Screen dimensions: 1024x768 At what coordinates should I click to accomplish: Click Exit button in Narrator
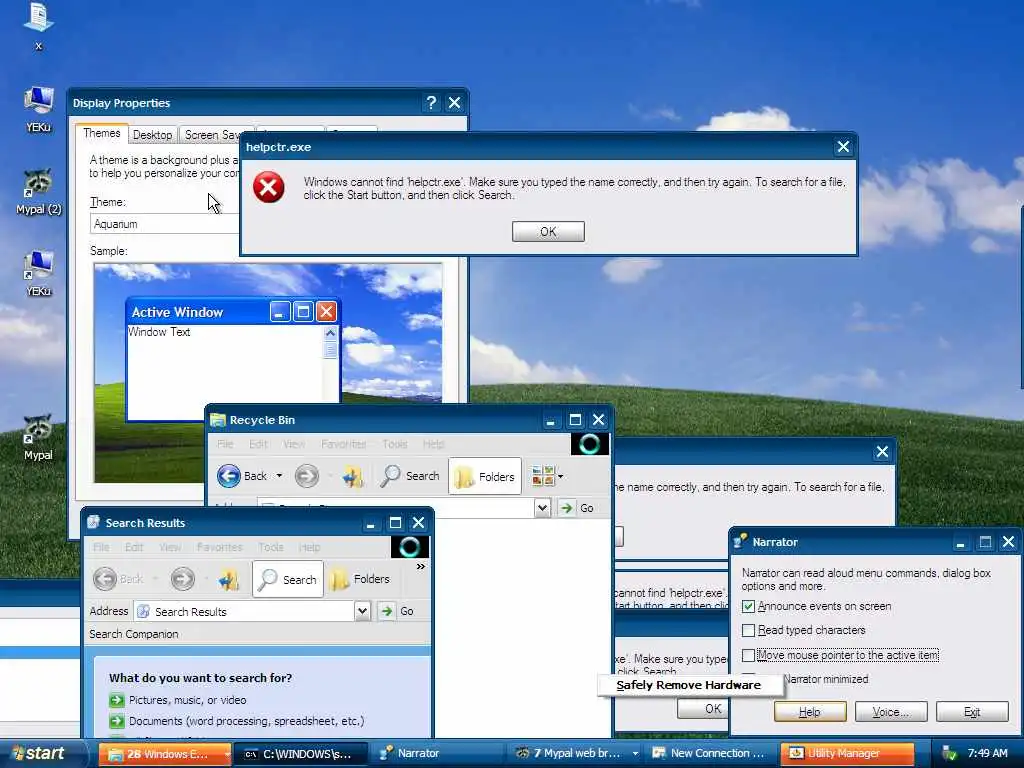click(972, 712)
